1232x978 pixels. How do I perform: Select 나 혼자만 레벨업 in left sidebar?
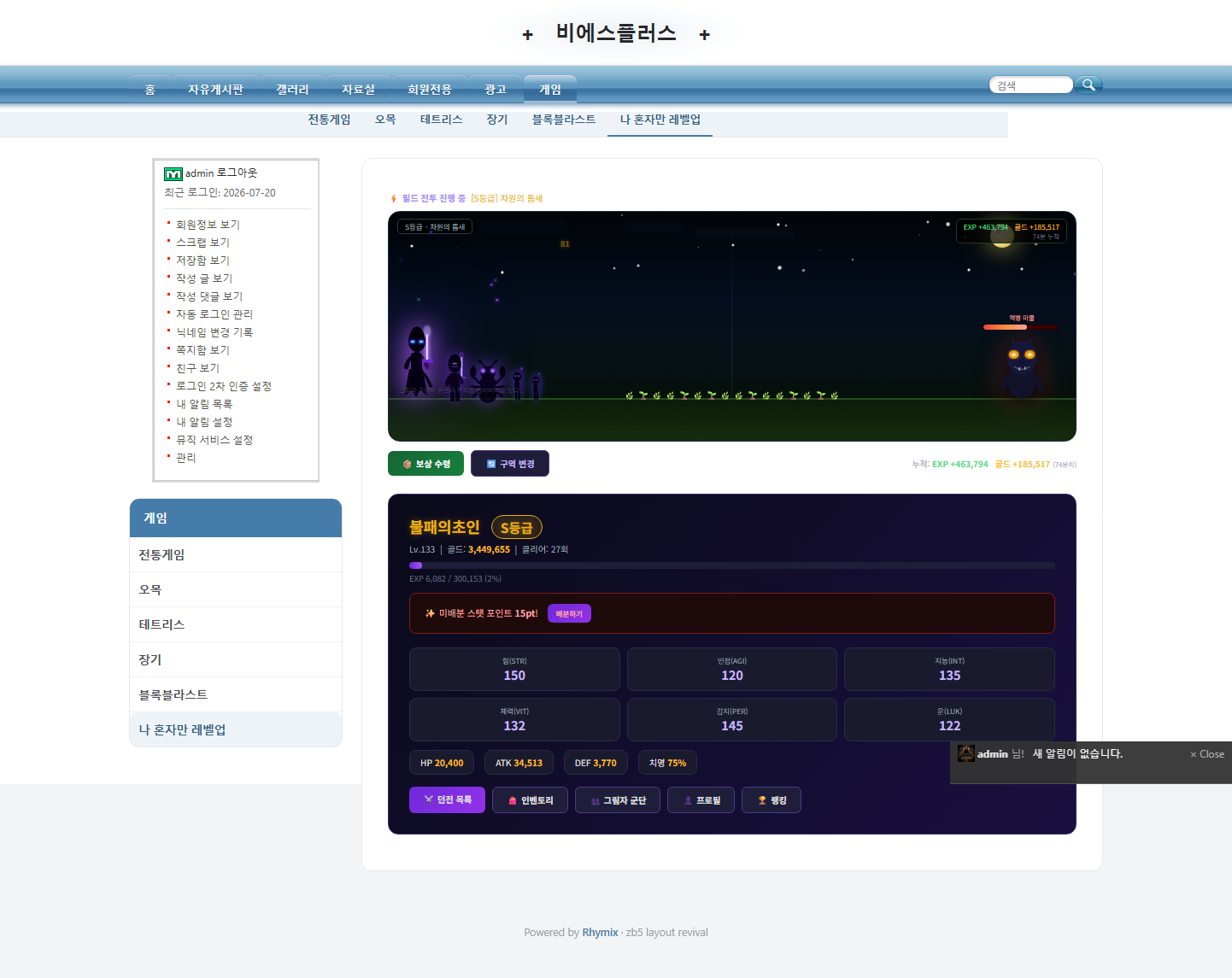(x=236, y=729)
